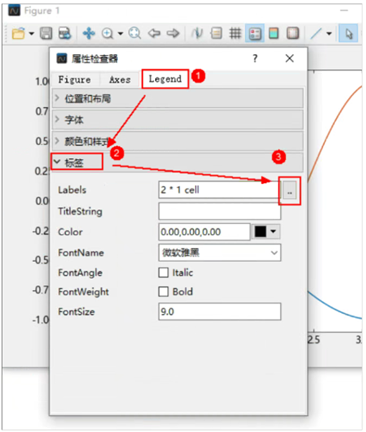
Task: Close the property inspector dialog
Action: tap(290, 59)
